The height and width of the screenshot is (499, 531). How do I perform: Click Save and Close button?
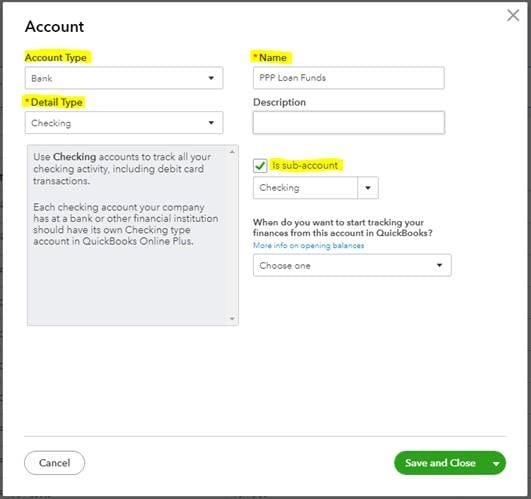[x=440, y=463]
